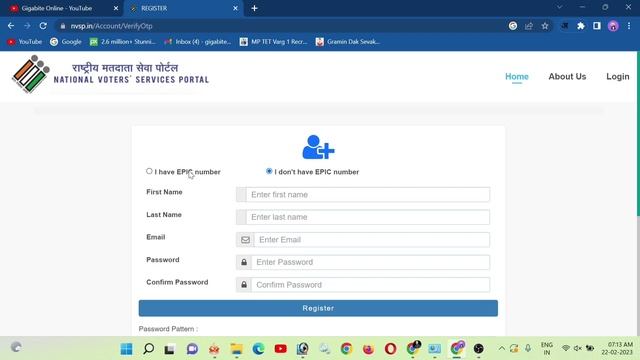Open the Chrome three-dot menu
The image size is (640, 360).
tap(629, 26)
